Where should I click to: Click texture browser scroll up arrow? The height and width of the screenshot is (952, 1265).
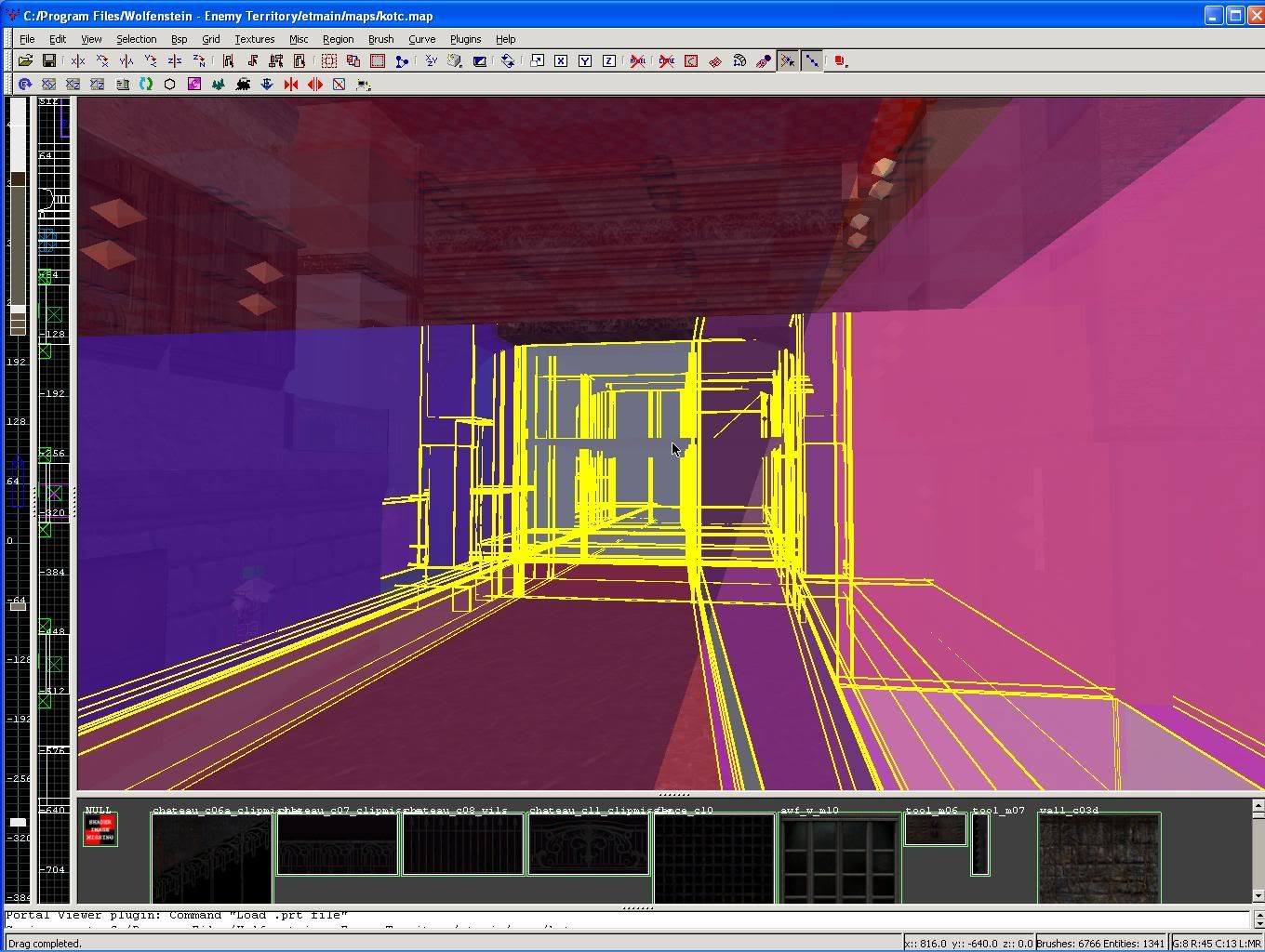pyautogui.click(x=1258, y=806)
